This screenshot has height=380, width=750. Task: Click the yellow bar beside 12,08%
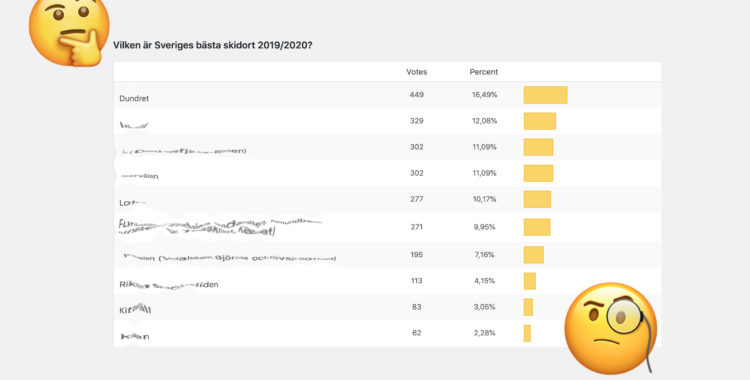[540, 121]
